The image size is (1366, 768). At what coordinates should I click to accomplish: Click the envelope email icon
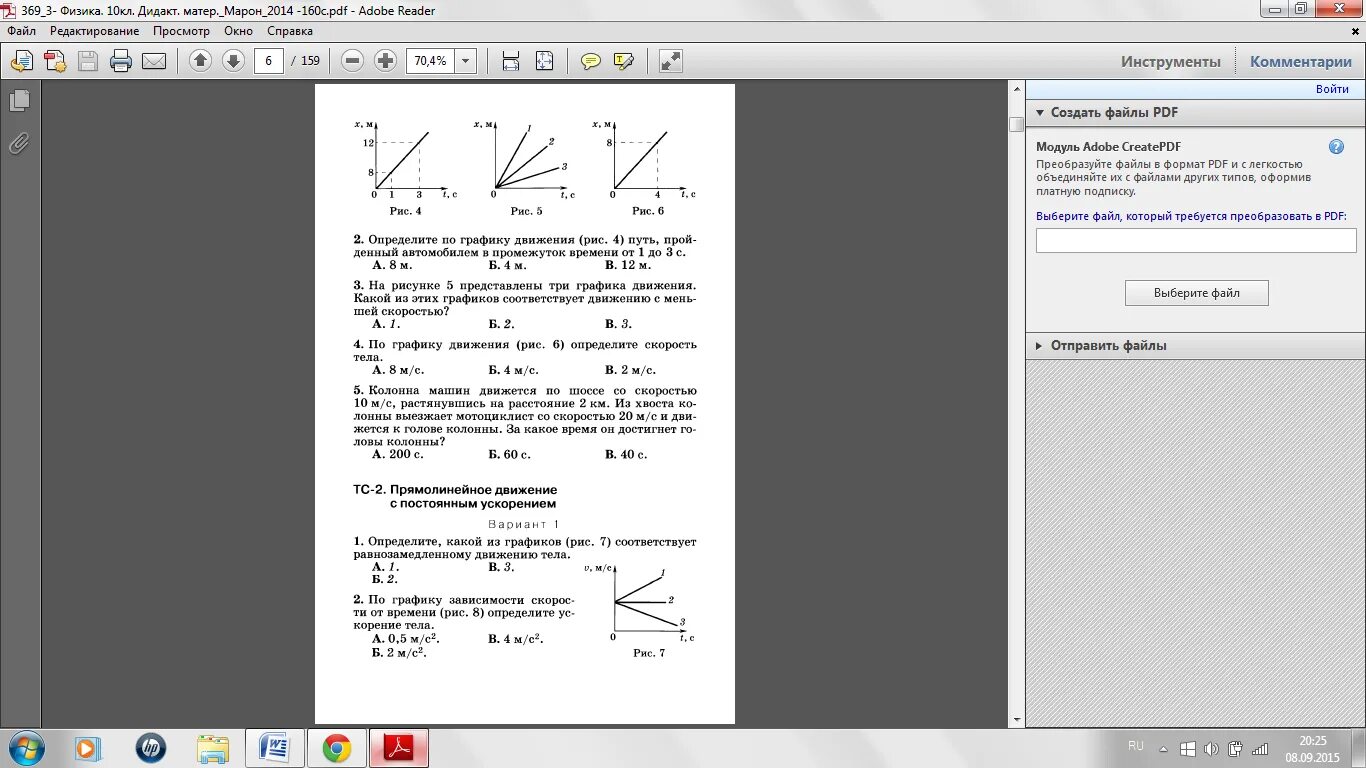click(x=154, y=61)
